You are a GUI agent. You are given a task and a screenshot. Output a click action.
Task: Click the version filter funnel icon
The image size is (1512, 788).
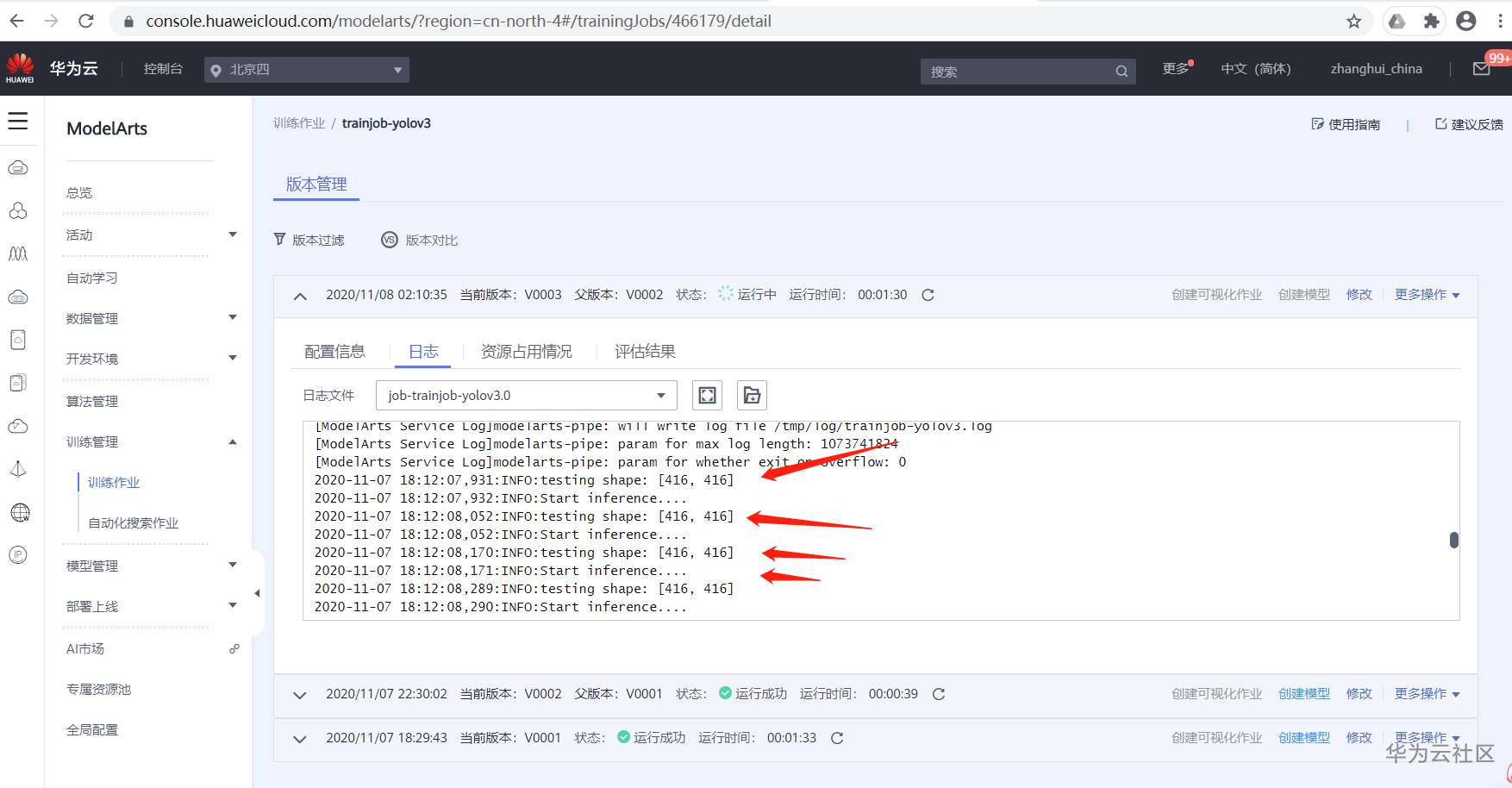coord(279,240)
